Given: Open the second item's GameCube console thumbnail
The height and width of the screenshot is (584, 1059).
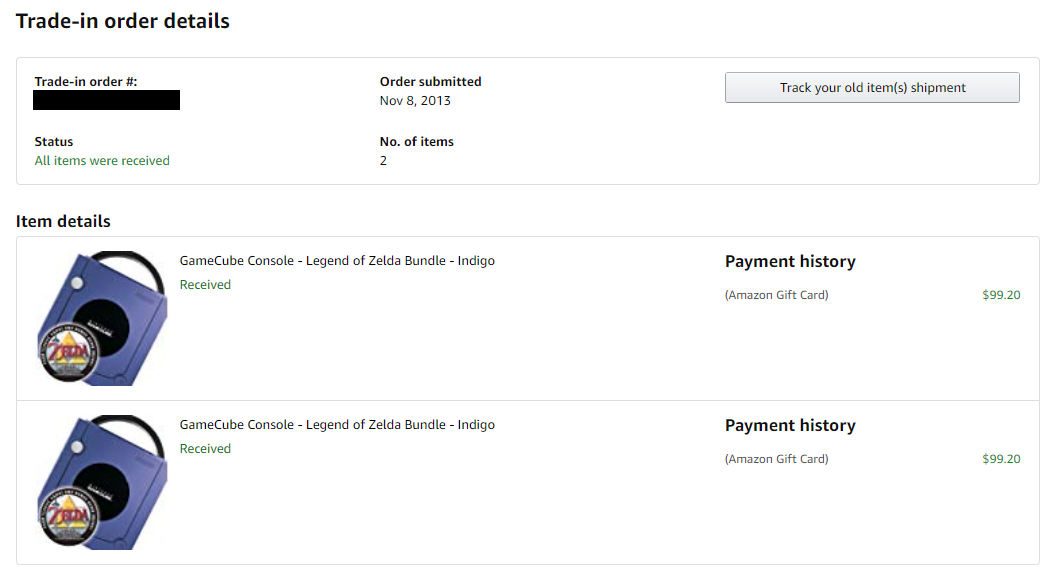Looking at the screenshot, I should click(x=101, y=482).
